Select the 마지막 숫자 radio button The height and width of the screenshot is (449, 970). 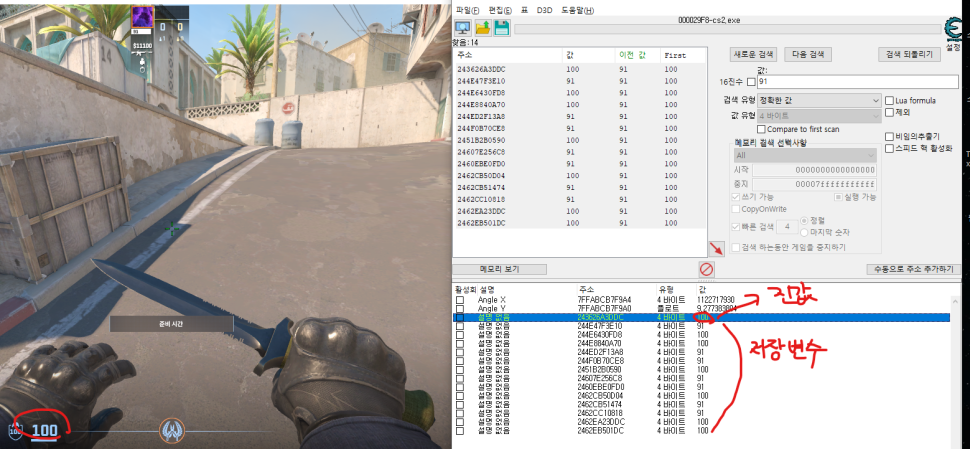[804, 233]
